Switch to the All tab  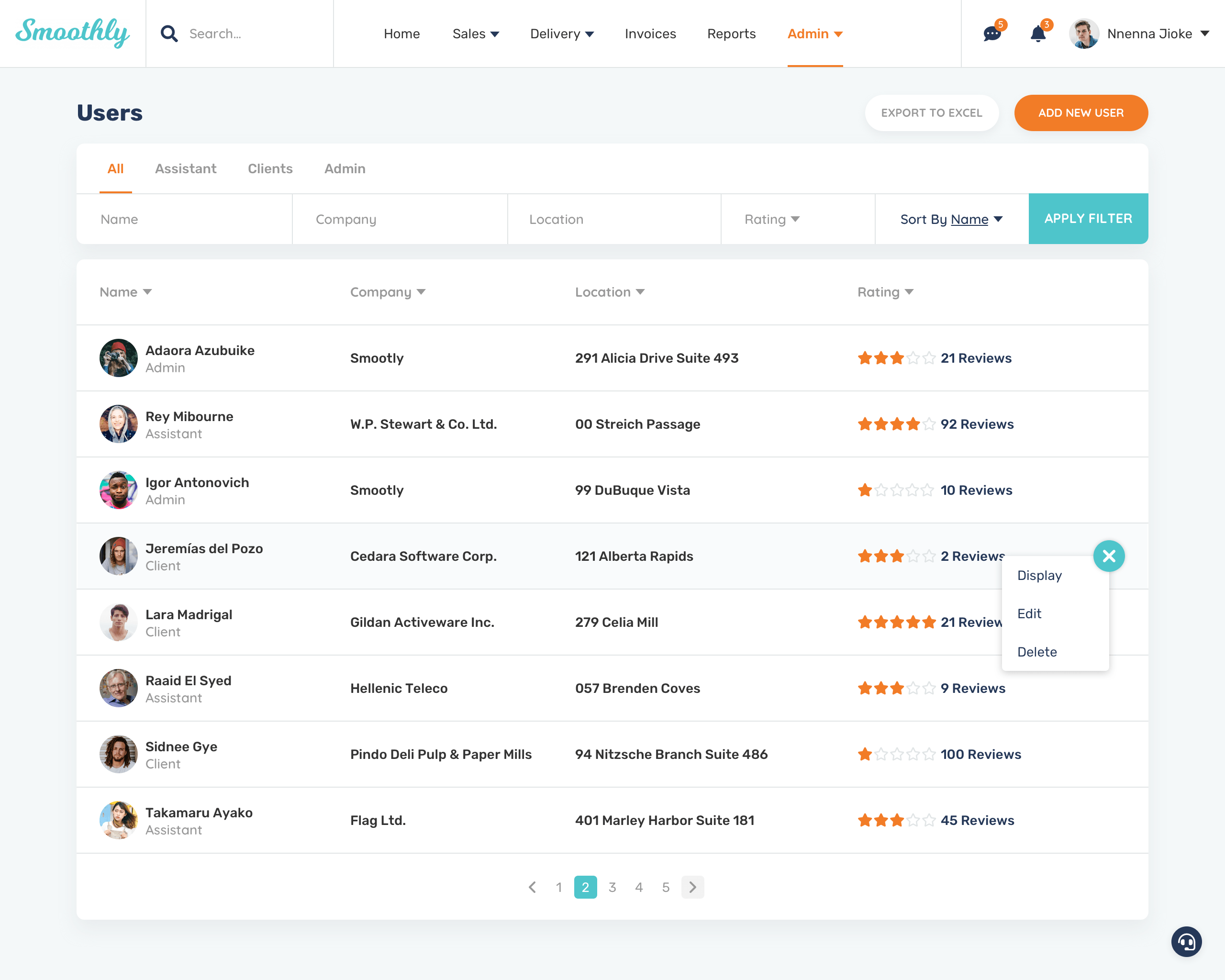click(115, 169)
